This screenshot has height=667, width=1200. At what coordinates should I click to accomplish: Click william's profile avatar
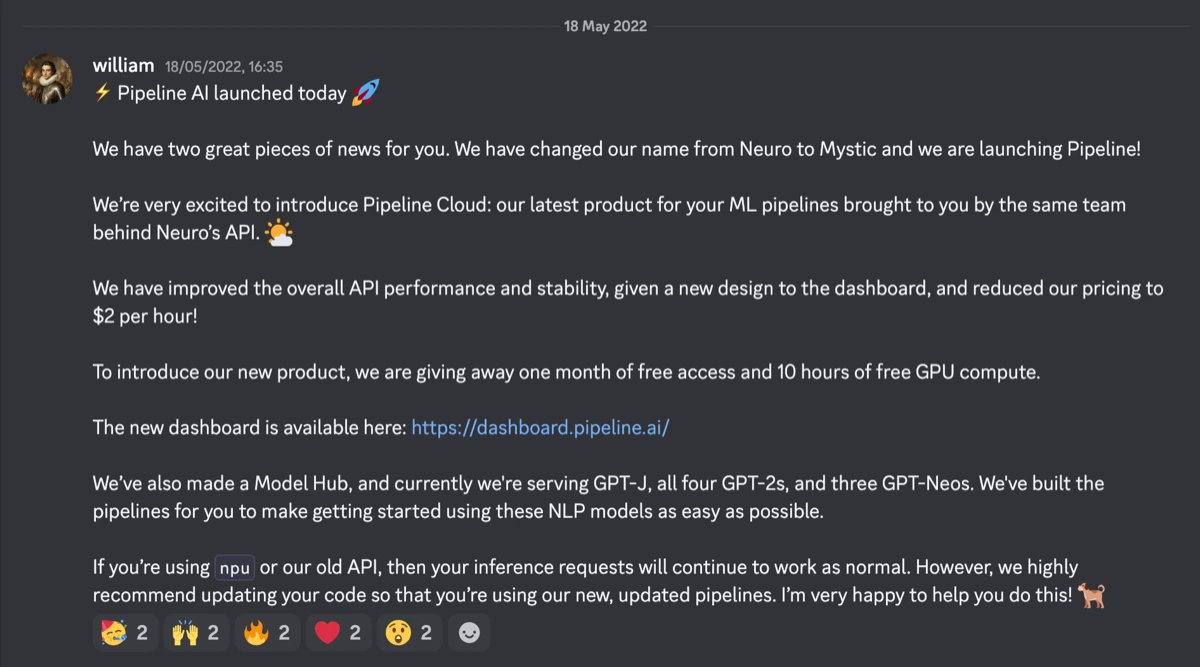click(48, 79)
